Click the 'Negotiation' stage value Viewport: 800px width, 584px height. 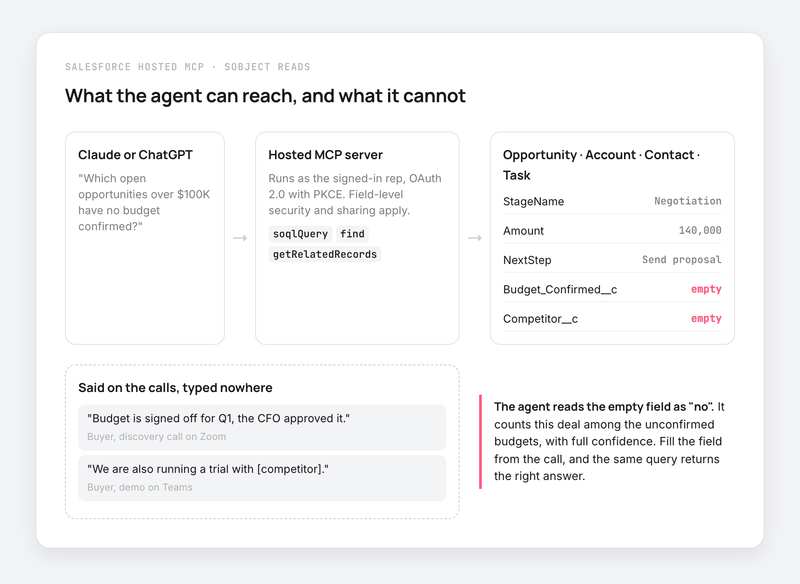click(688, 201)
